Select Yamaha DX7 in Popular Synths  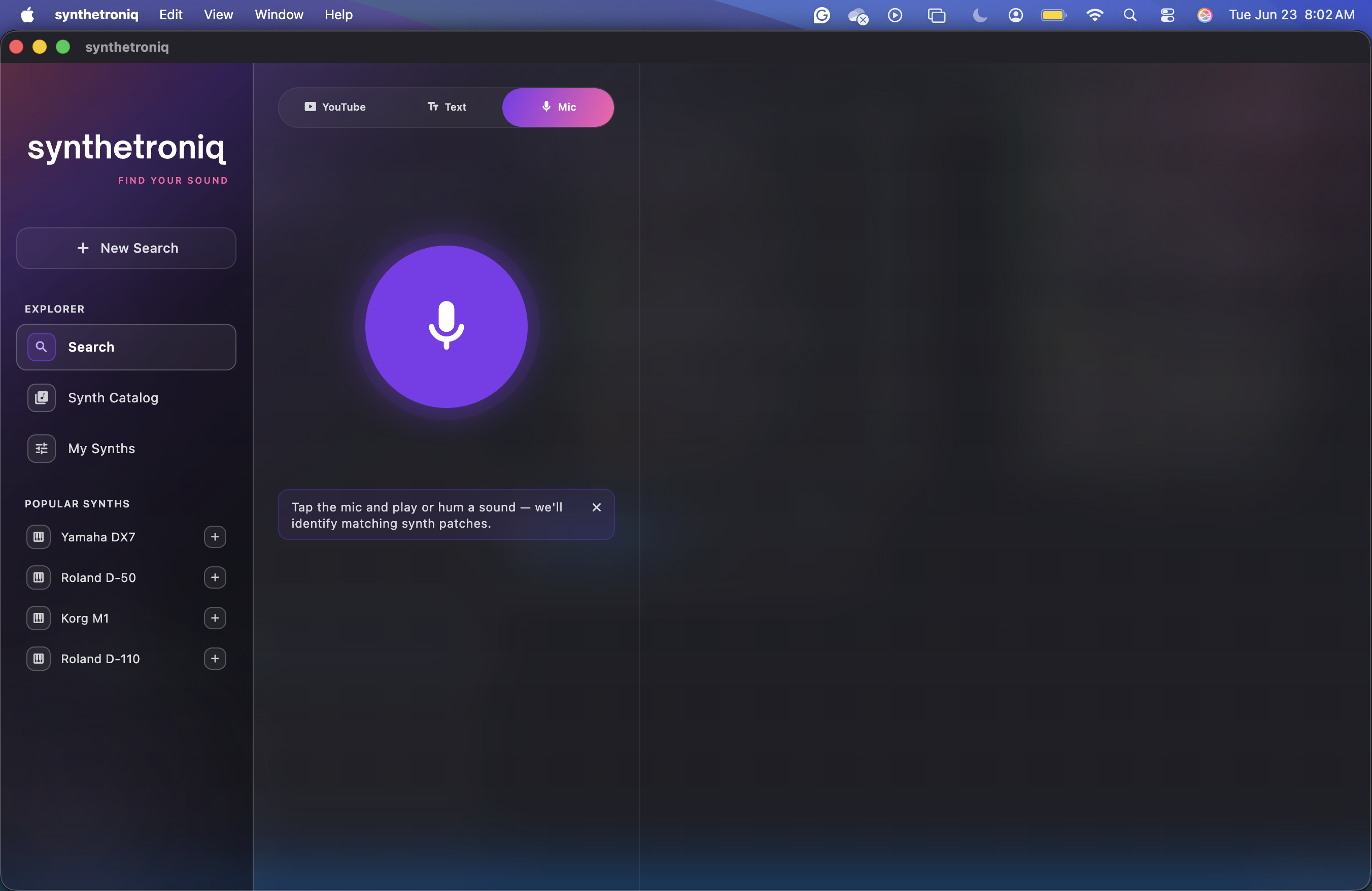[98, 537]
